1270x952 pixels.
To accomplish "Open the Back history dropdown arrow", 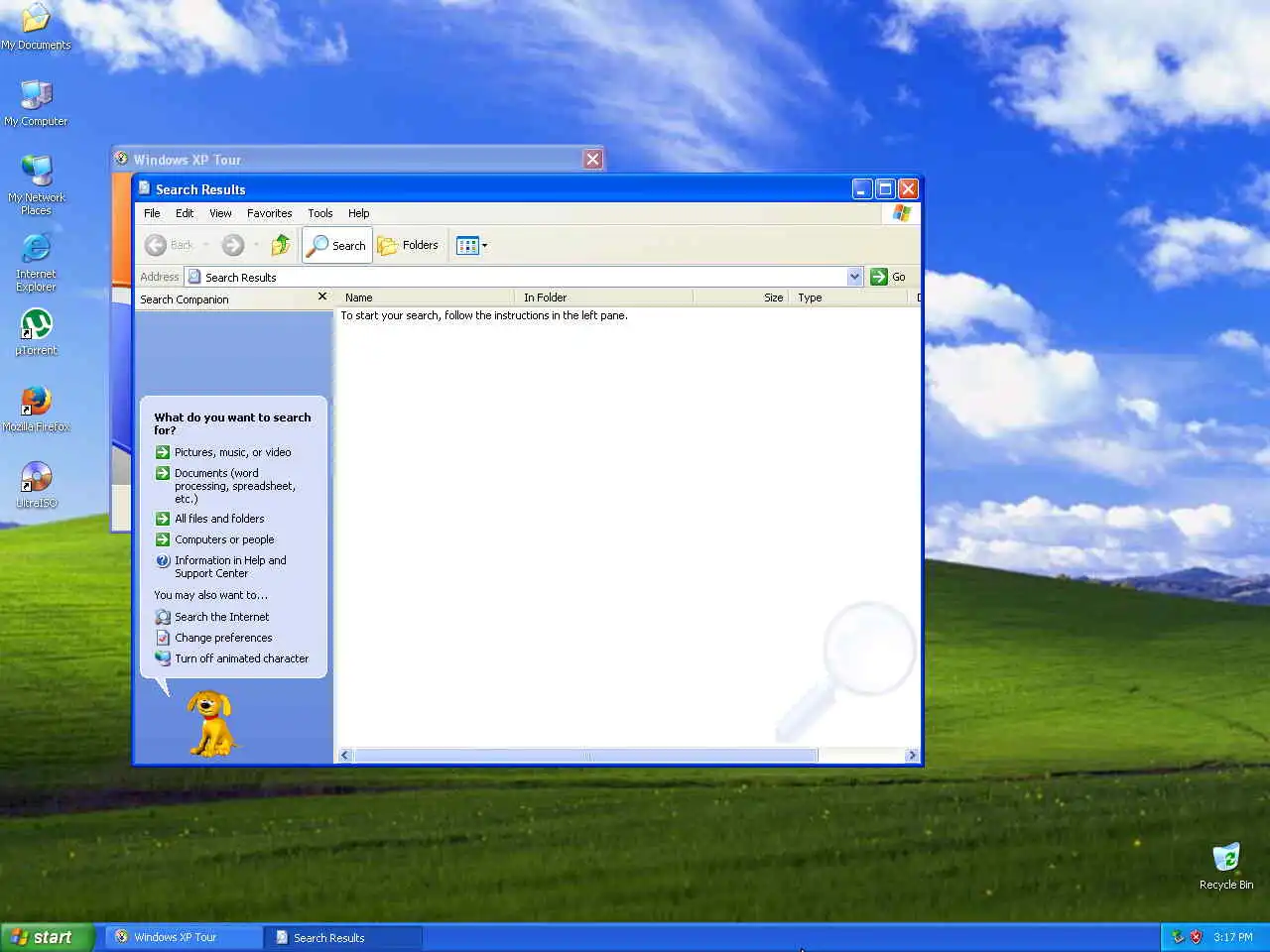I will pos(205,245).
